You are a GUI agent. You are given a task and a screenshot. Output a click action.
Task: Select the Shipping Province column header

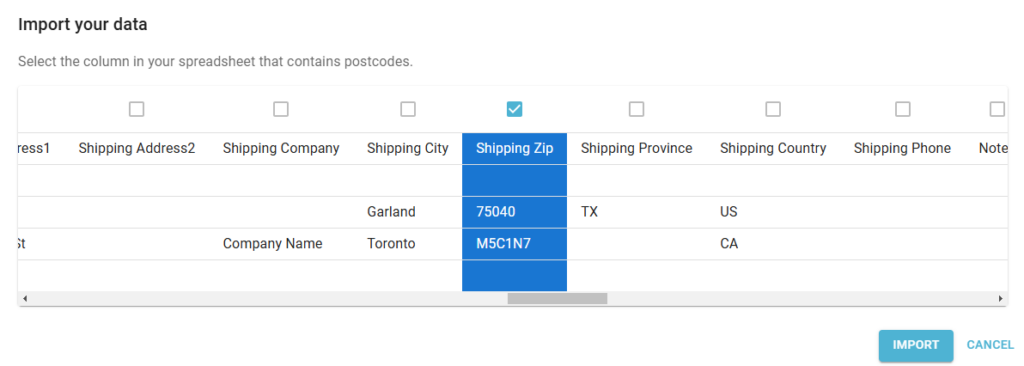637,148
